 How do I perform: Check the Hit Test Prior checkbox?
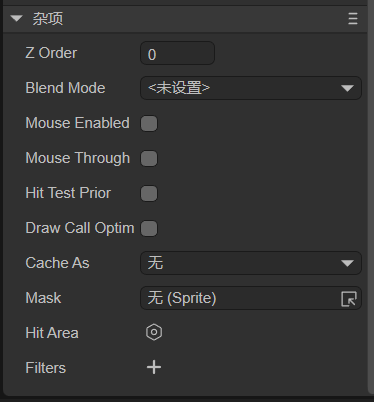point(149,193)
